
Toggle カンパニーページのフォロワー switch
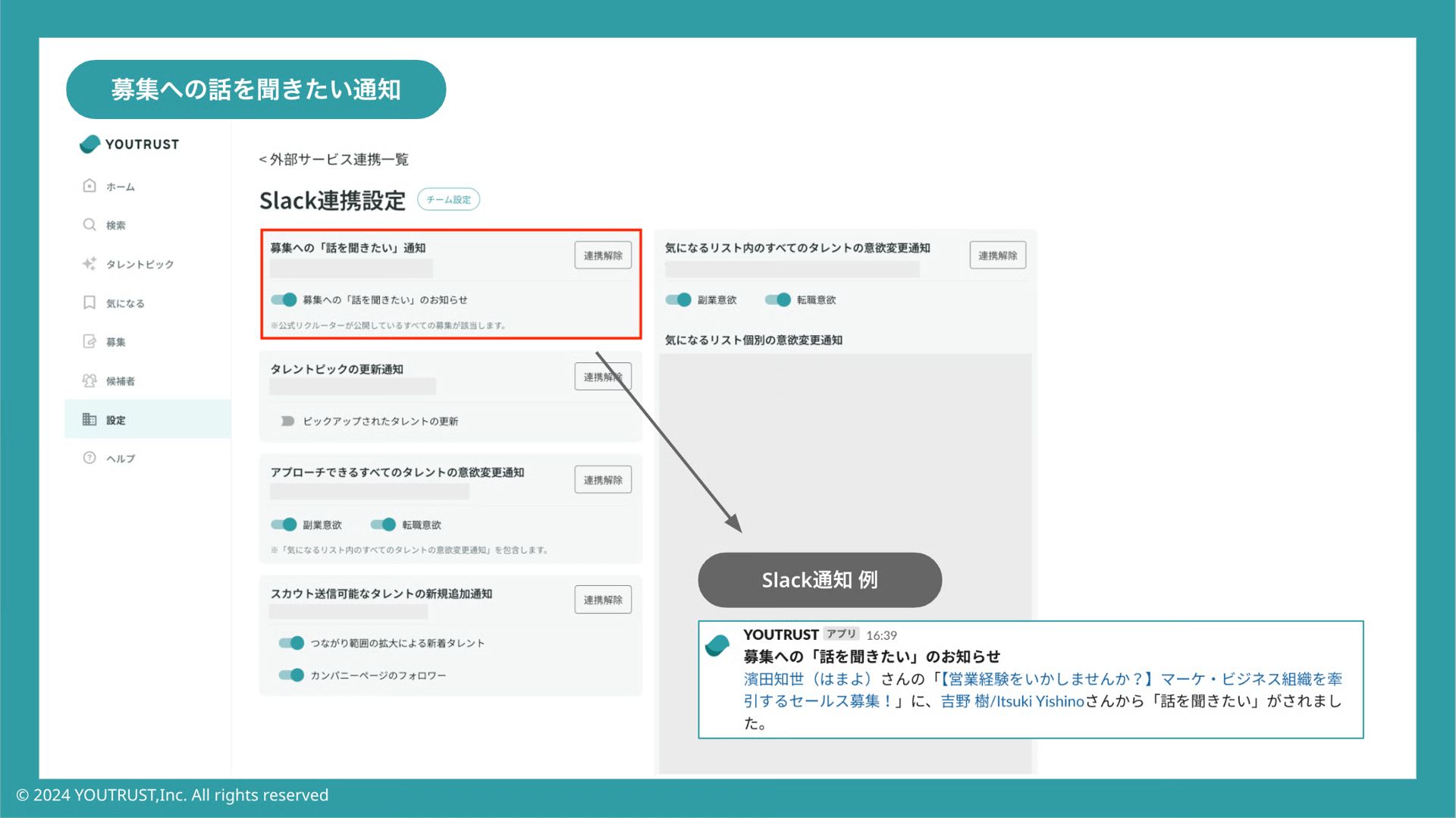[x=292, y=675]
